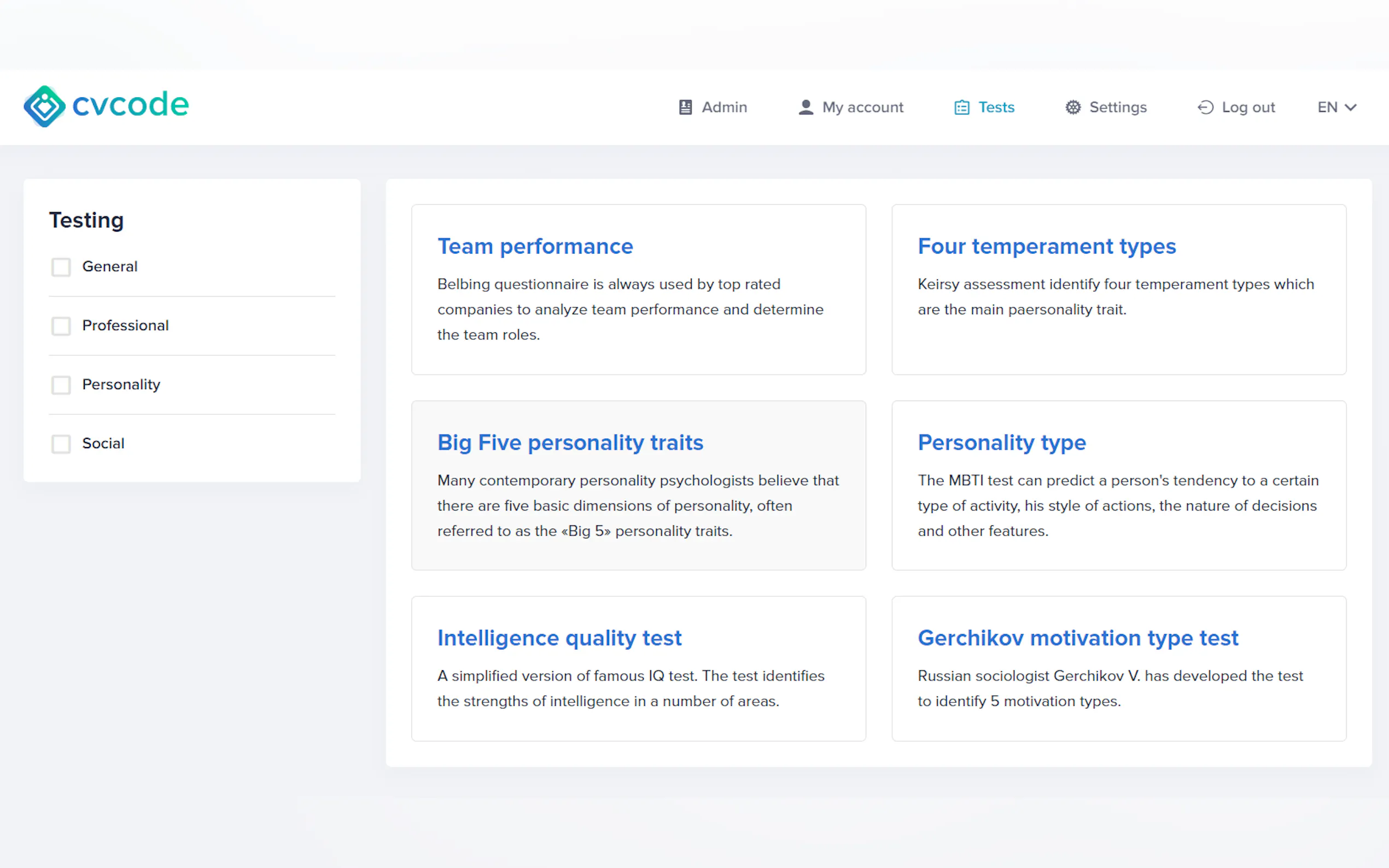Enable the General checkbox filter
Screen dimensions: 1389x868
click(x=61, y=267)
